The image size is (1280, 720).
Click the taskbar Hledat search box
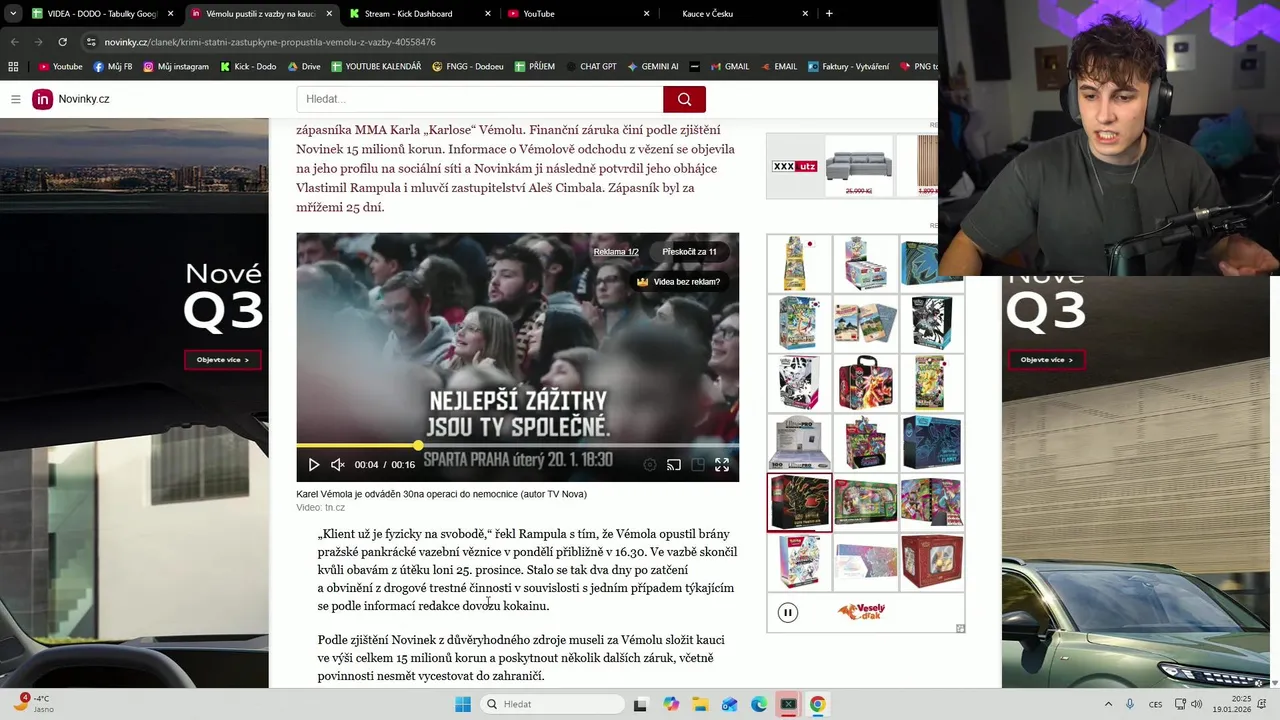click(553, 704)
